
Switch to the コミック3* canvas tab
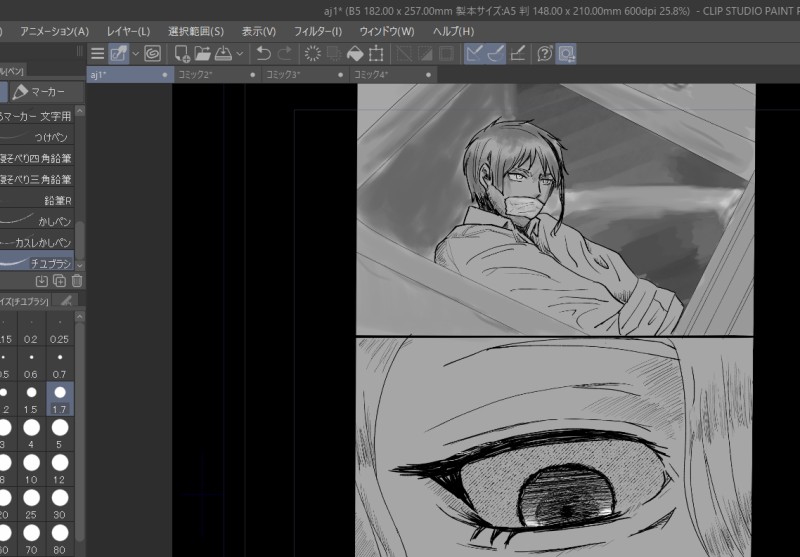[x=306, y=74]
